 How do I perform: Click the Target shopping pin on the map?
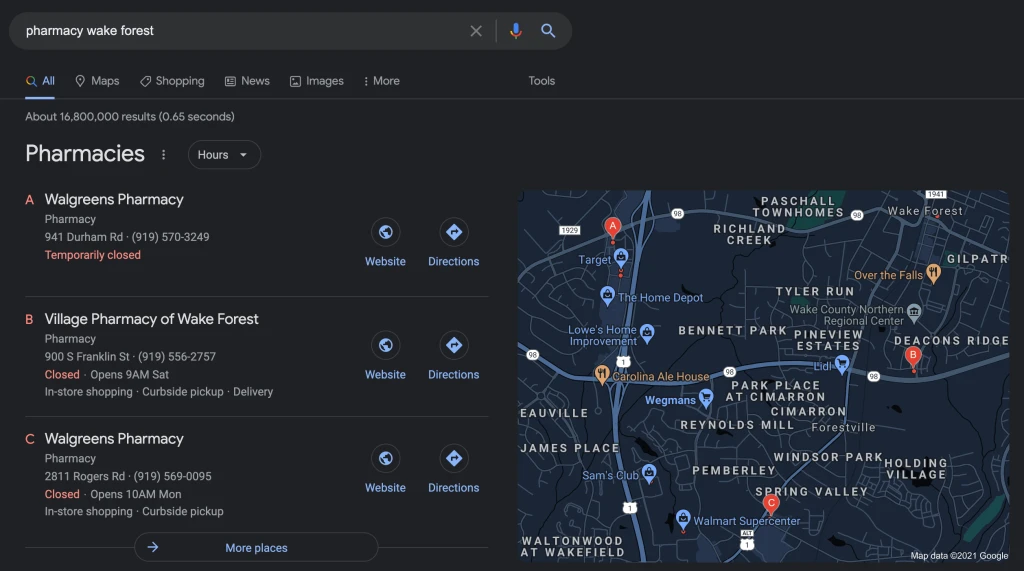tap(621, 257)
